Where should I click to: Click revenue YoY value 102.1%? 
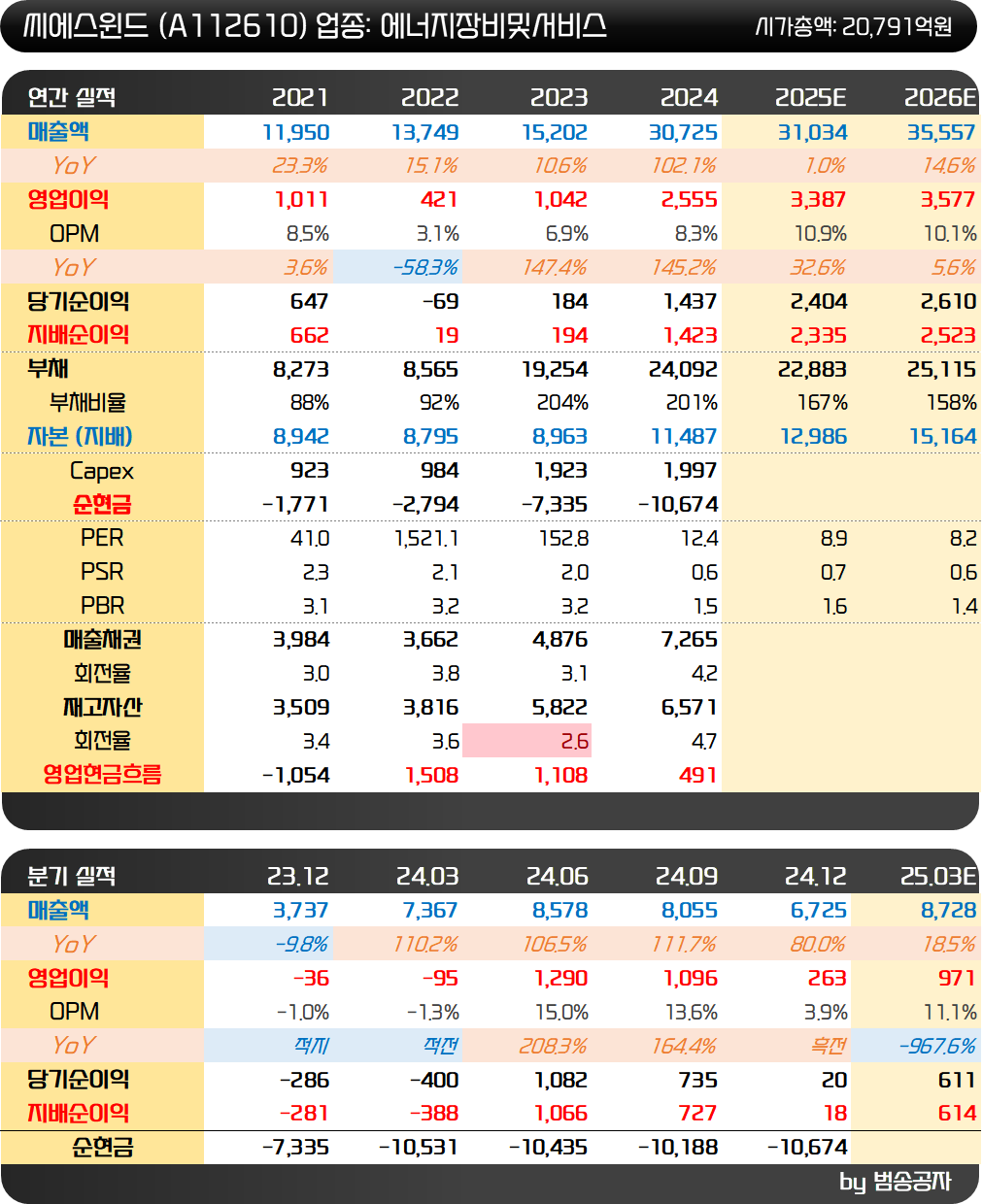pos(684,166)
